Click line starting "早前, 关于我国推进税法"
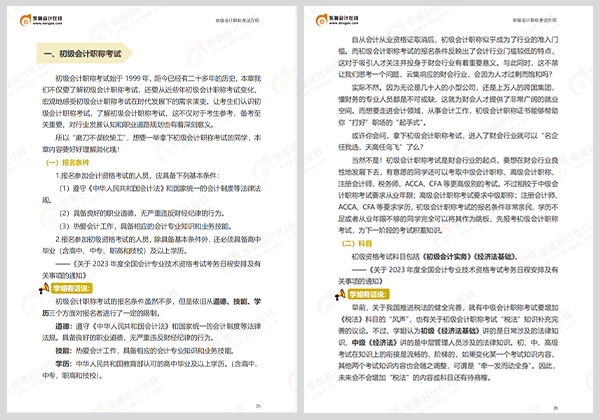This screenshot has width=600, height=420. (455, 308)
